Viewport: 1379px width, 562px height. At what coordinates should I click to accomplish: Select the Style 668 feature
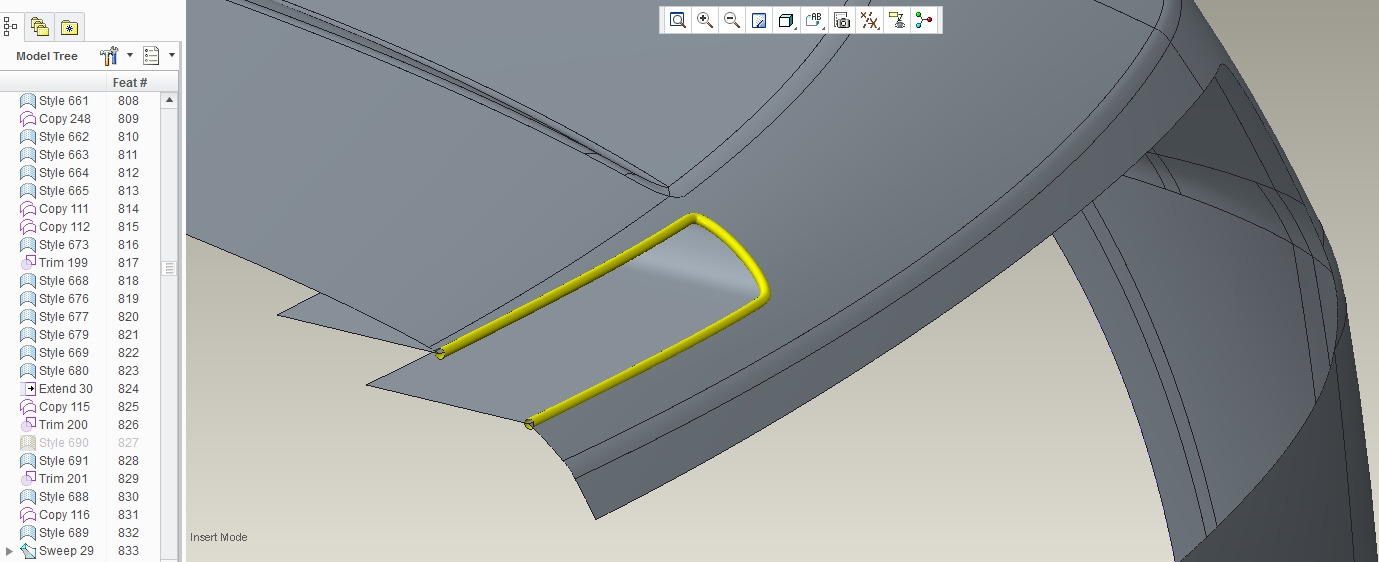click(x=64, y=281)
